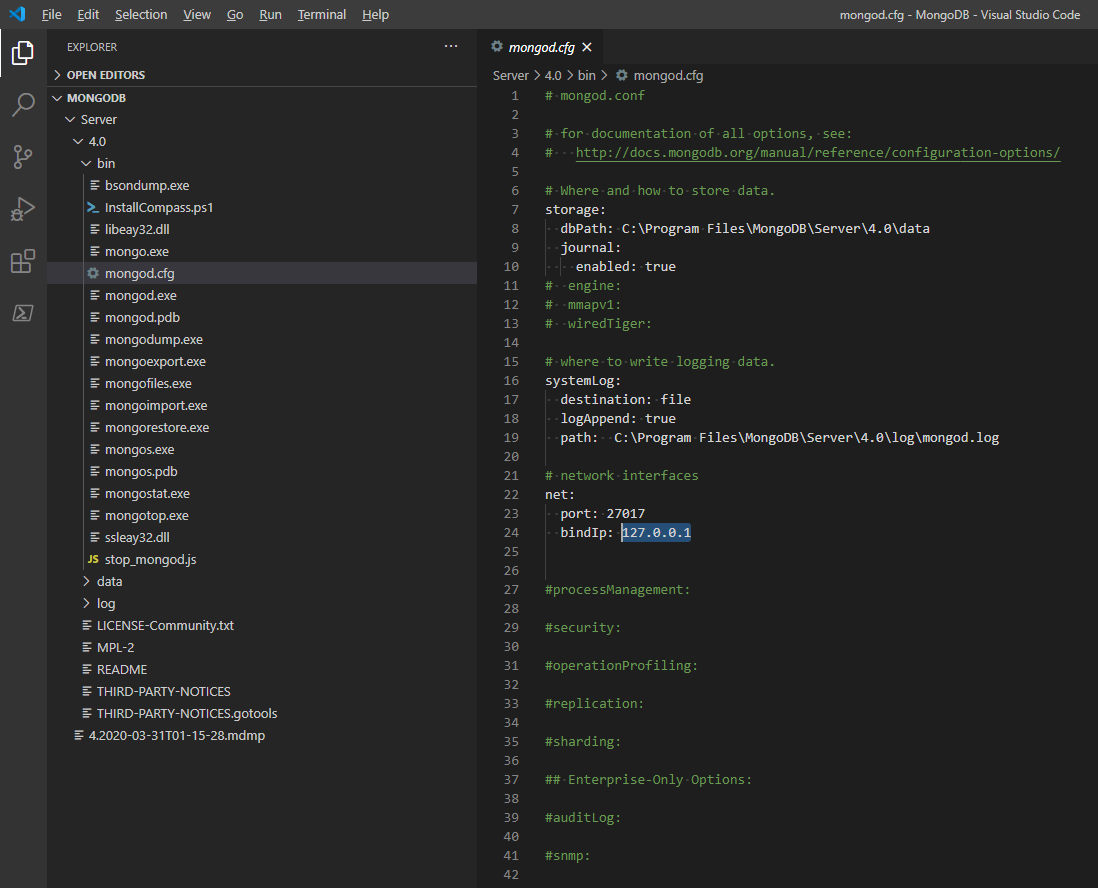This screenshot has height=888, width=1098.
Task: Open LICENSE-Community.txt in the file tree
Action: [x=262, y=625]
